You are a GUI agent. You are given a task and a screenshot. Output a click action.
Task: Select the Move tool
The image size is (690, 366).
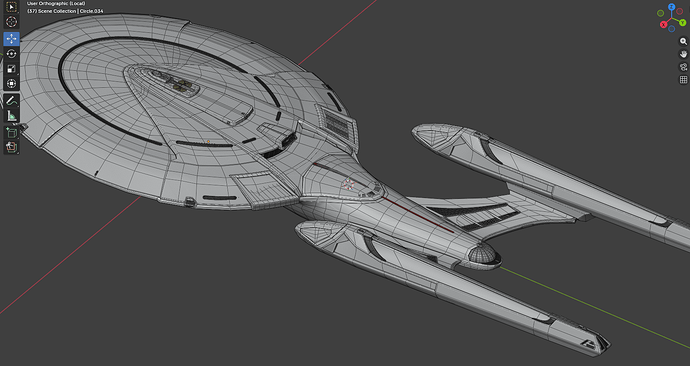point(11,39)
